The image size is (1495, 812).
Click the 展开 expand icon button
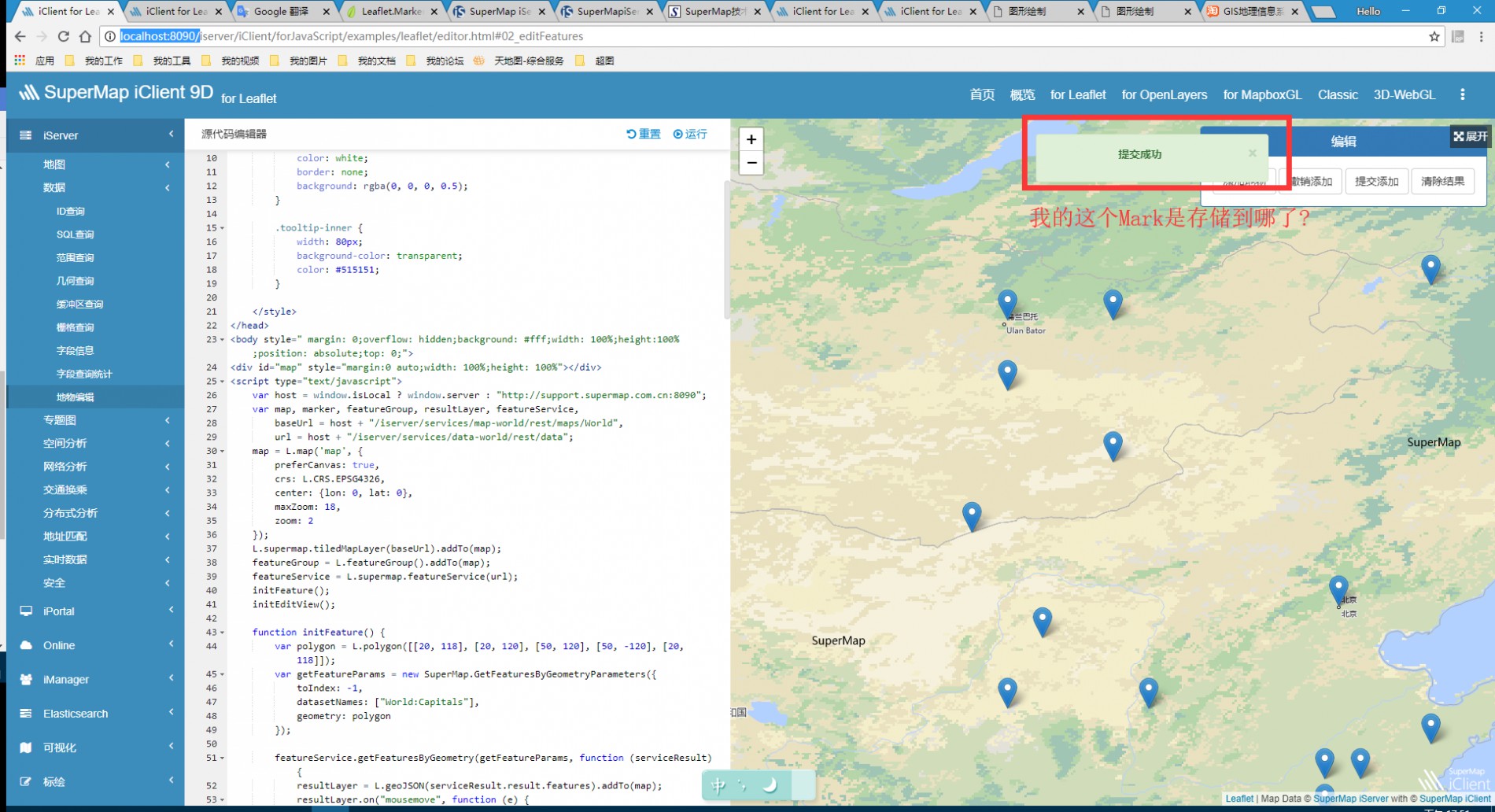click(x=1470, y=136)
